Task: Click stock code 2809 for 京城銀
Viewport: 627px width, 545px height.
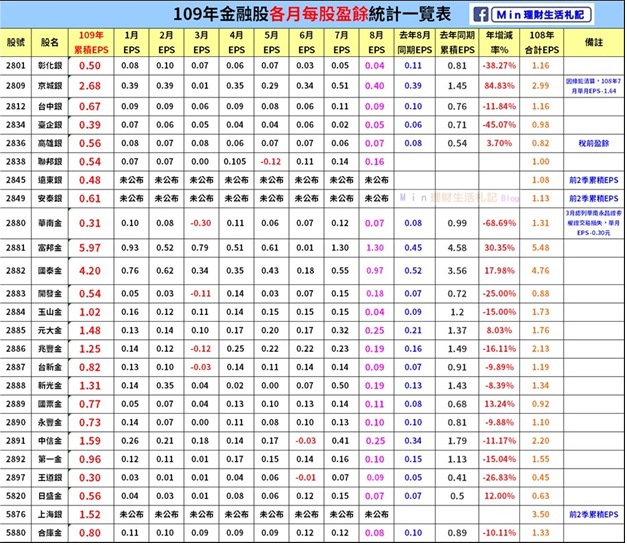Action: [x=16, y=86]
